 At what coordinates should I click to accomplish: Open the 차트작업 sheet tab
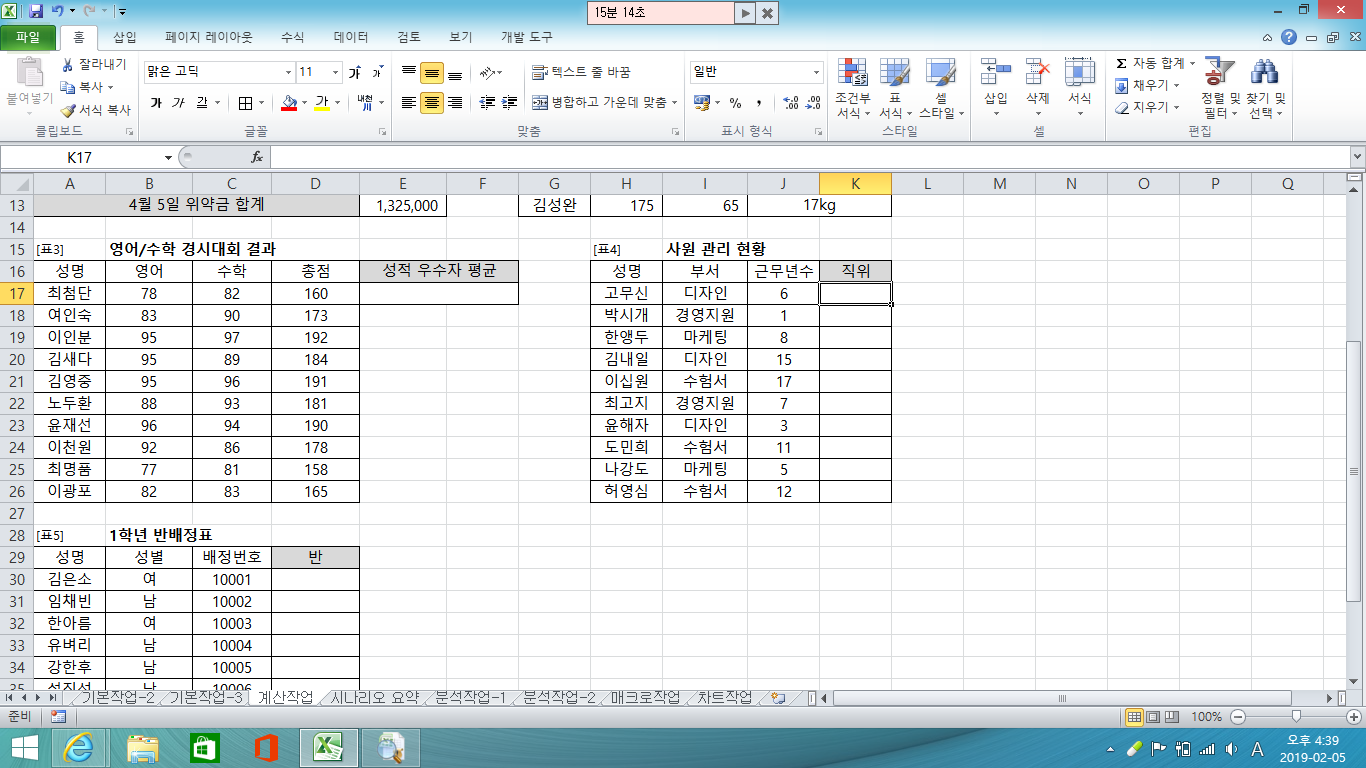click(725, 697)
